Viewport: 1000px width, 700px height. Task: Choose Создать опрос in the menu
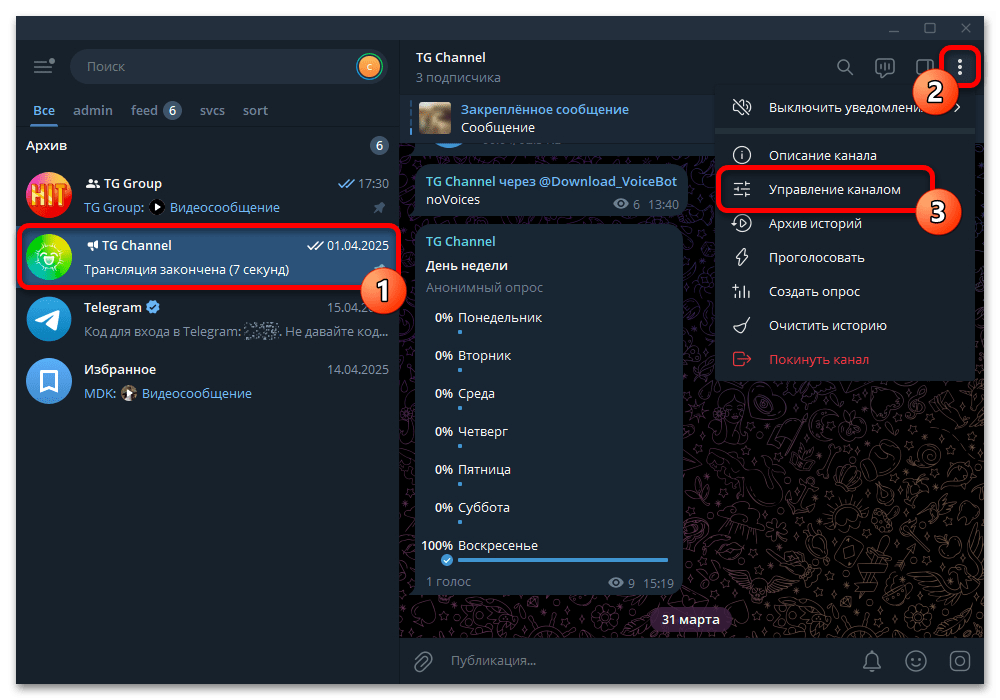[x=845, y=291]
